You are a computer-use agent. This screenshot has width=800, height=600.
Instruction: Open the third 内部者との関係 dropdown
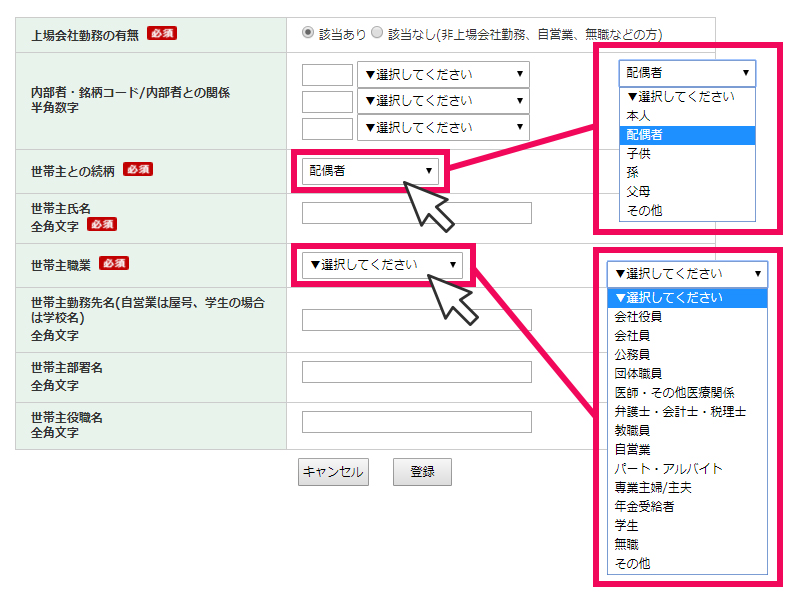click(443, 128)
